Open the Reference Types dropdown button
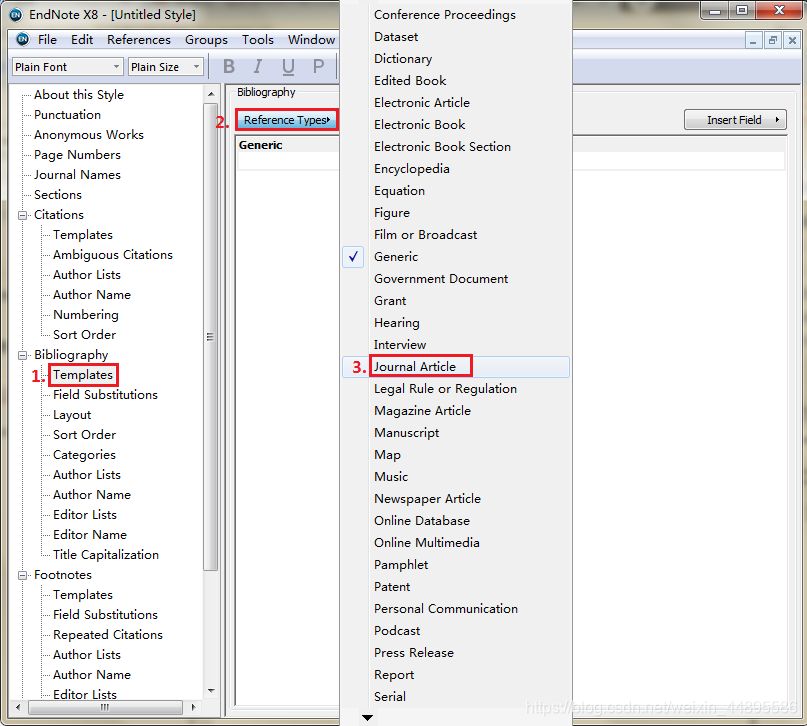 (286, 120)
